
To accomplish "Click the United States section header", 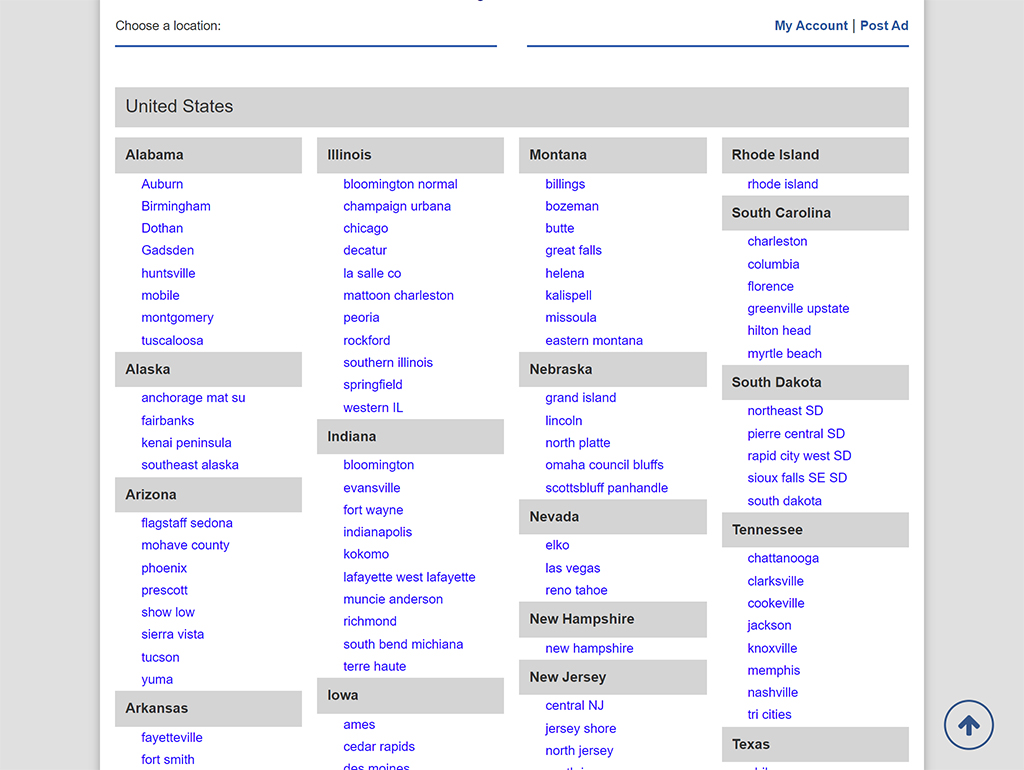I will click(x=180, y=107).
